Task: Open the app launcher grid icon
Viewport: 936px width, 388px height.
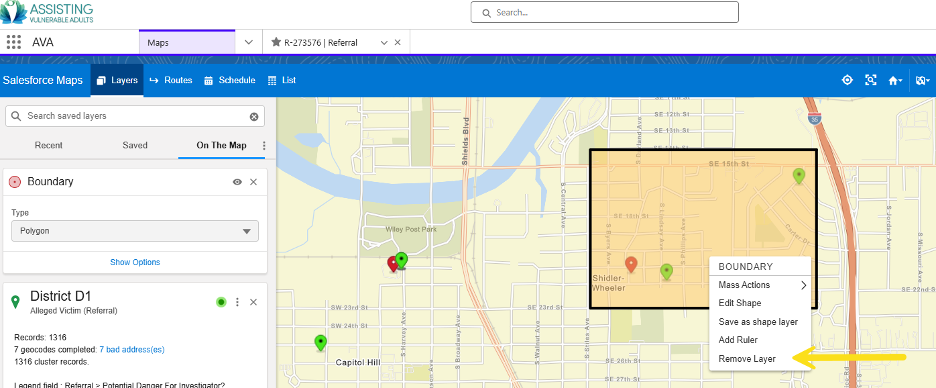Action: point(14,42)
